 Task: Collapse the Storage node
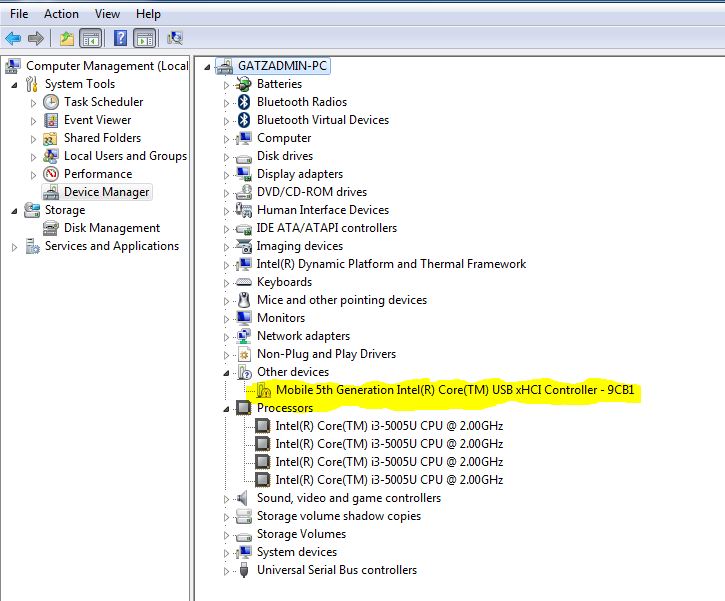[x=14, y=212]
